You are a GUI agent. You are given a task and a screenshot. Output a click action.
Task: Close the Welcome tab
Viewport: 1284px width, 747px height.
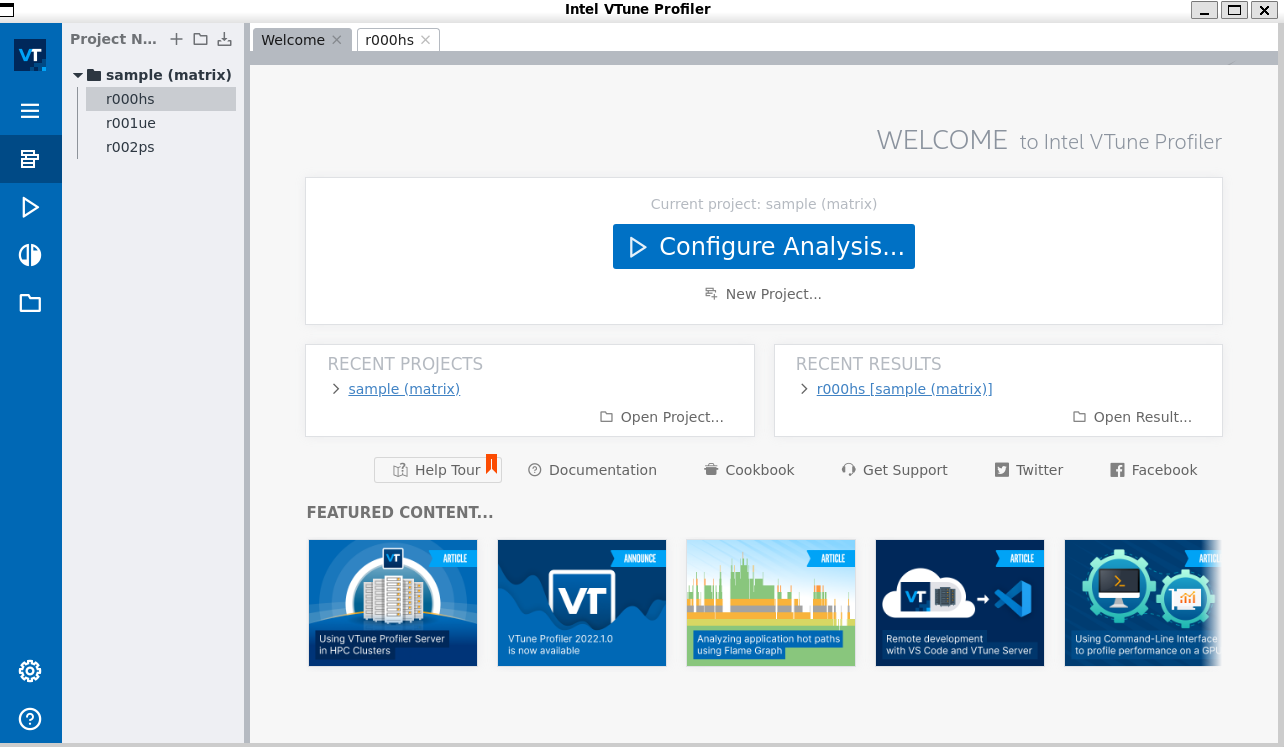pyautogui.click(x=337, y=40)
